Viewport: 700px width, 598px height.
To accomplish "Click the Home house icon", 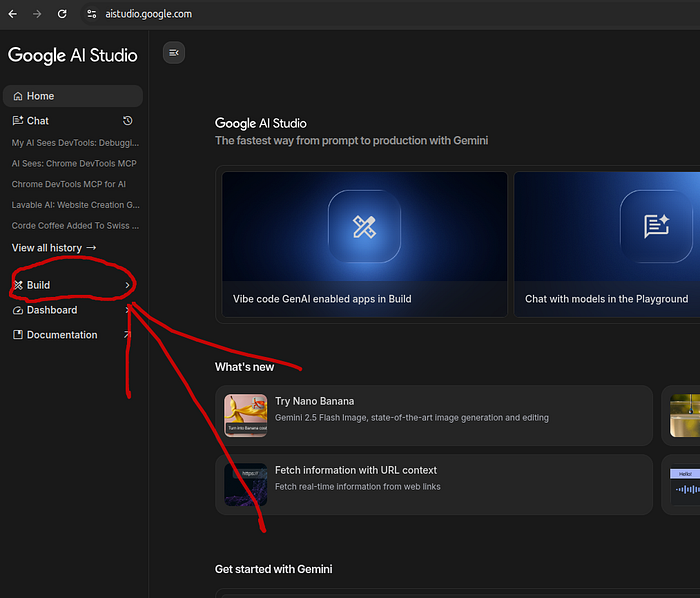I will pyautogui.click(x=18, y=96).
